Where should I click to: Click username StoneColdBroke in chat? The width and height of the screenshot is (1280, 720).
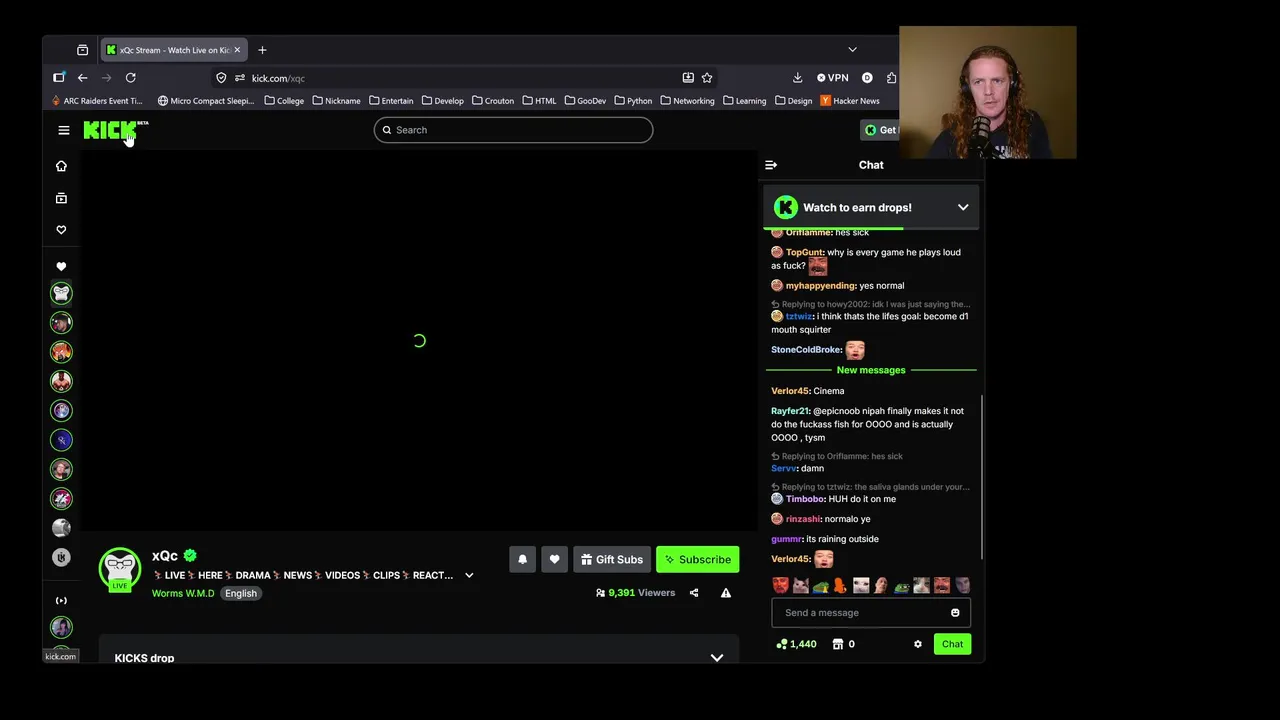point(806,350)
